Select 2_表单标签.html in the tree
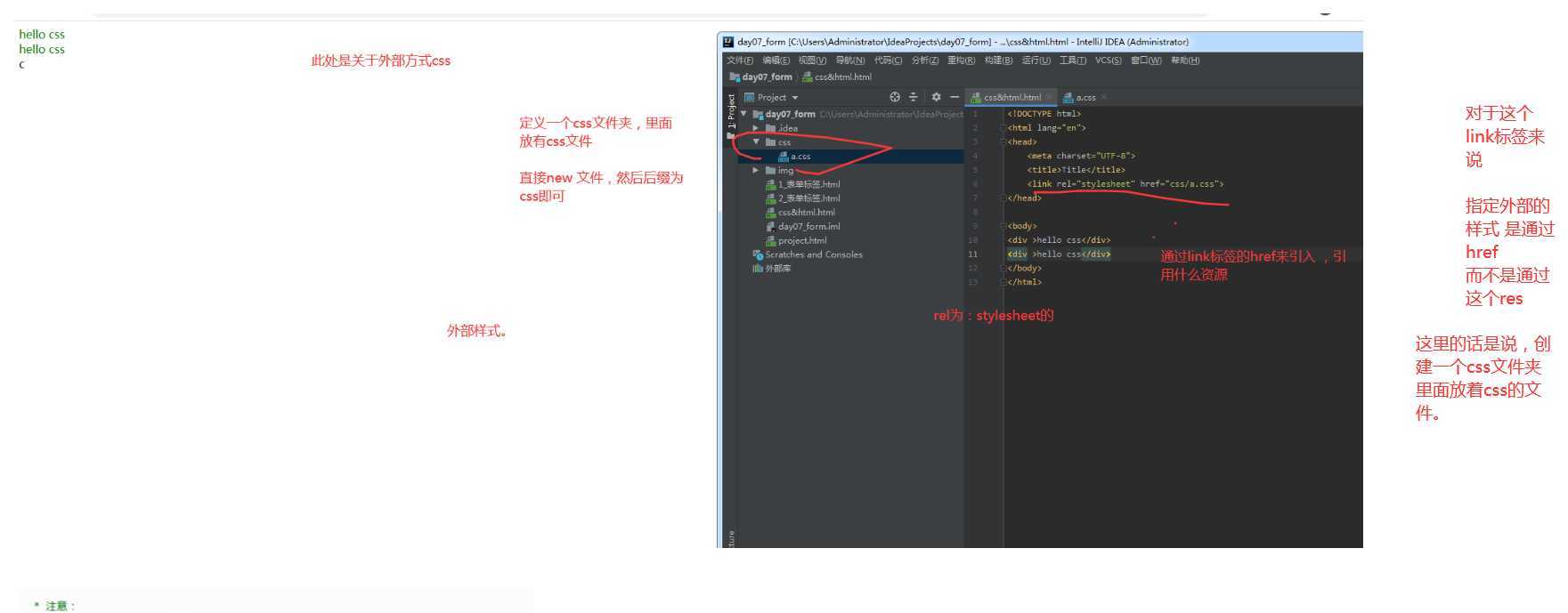Viewport: 1568px width, 613px height. pyautogui.click(x=808, y=198)
